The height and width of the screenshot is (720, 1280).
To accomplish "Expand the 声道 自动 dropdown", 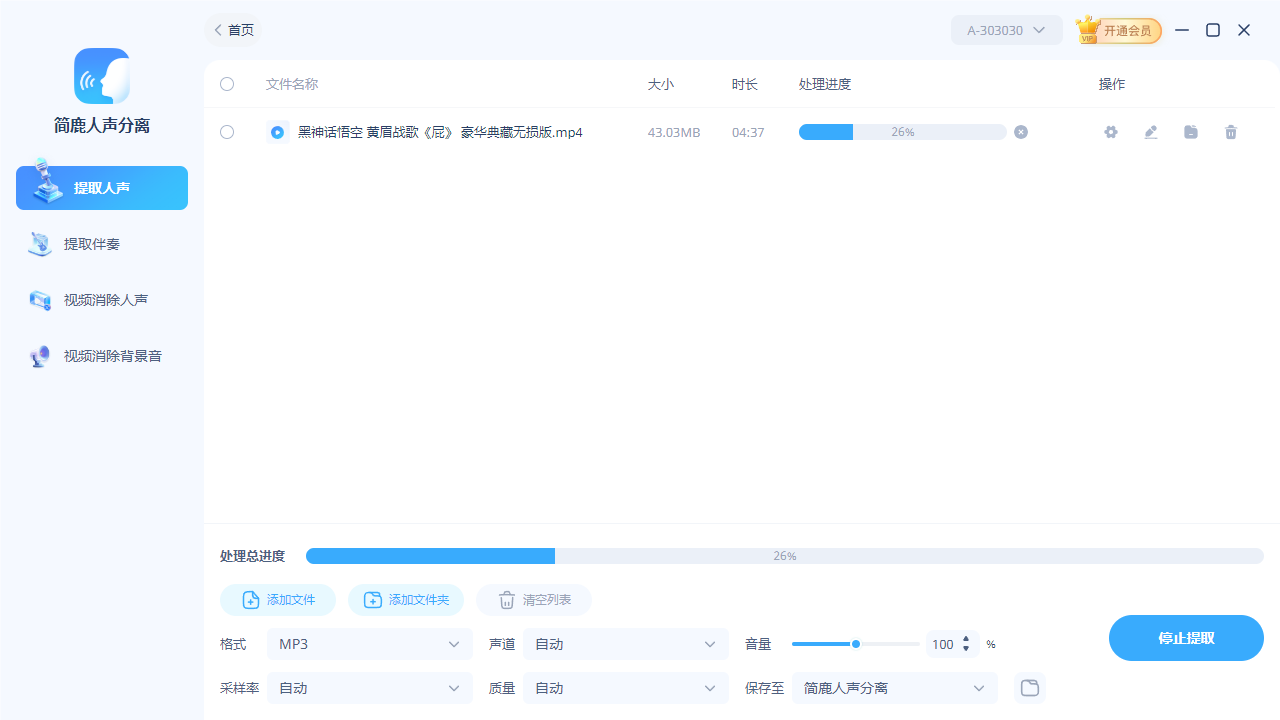I will (x=625, y=644).
